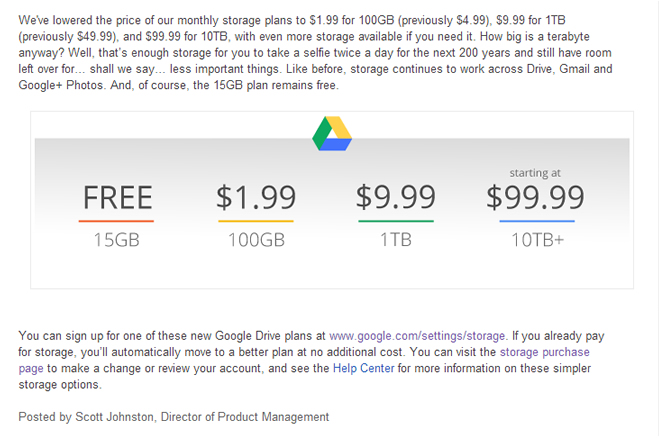Click the "starting at" caption text
This screenshot has width=659, height=439.
coord(535,173)
